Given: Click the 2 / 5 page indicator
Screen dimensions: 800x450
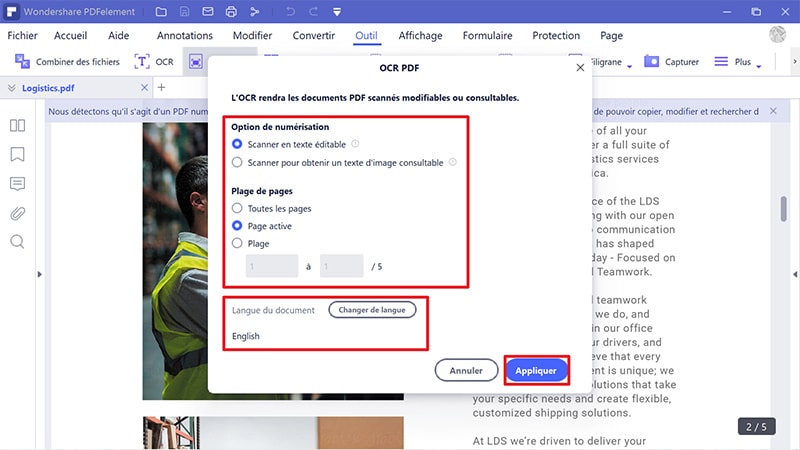Looking at the screenshot, I should pos(756,427).
